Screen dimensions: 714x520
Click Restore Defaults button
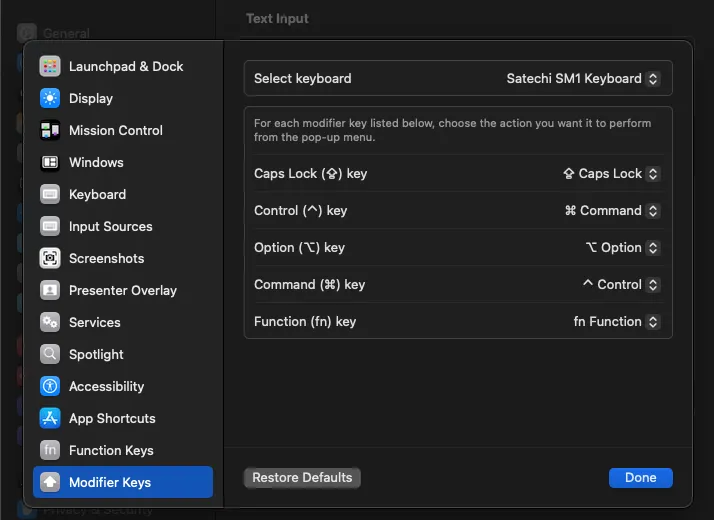point(302,478)
